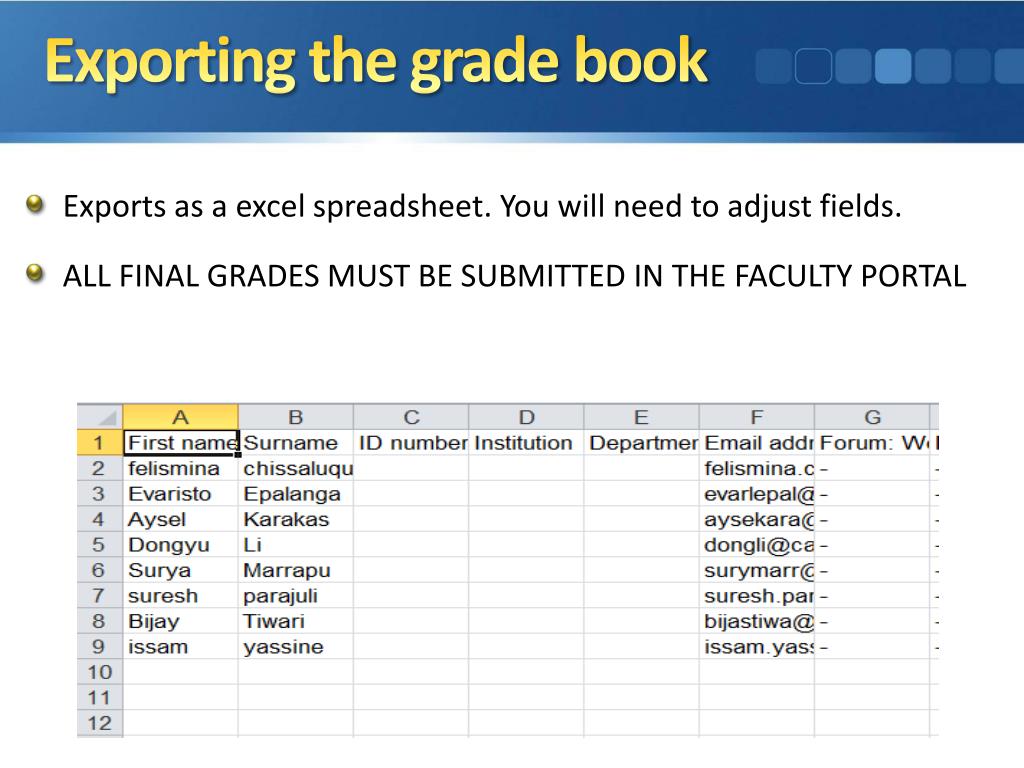Select column D header

coord(526,417)
